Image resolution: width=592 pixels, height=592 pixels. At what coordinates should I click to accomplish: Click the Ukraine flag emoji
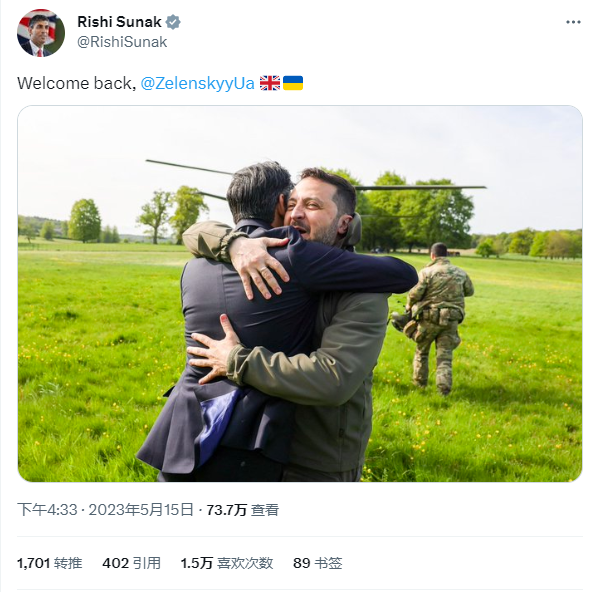click(x=293, y=83)
